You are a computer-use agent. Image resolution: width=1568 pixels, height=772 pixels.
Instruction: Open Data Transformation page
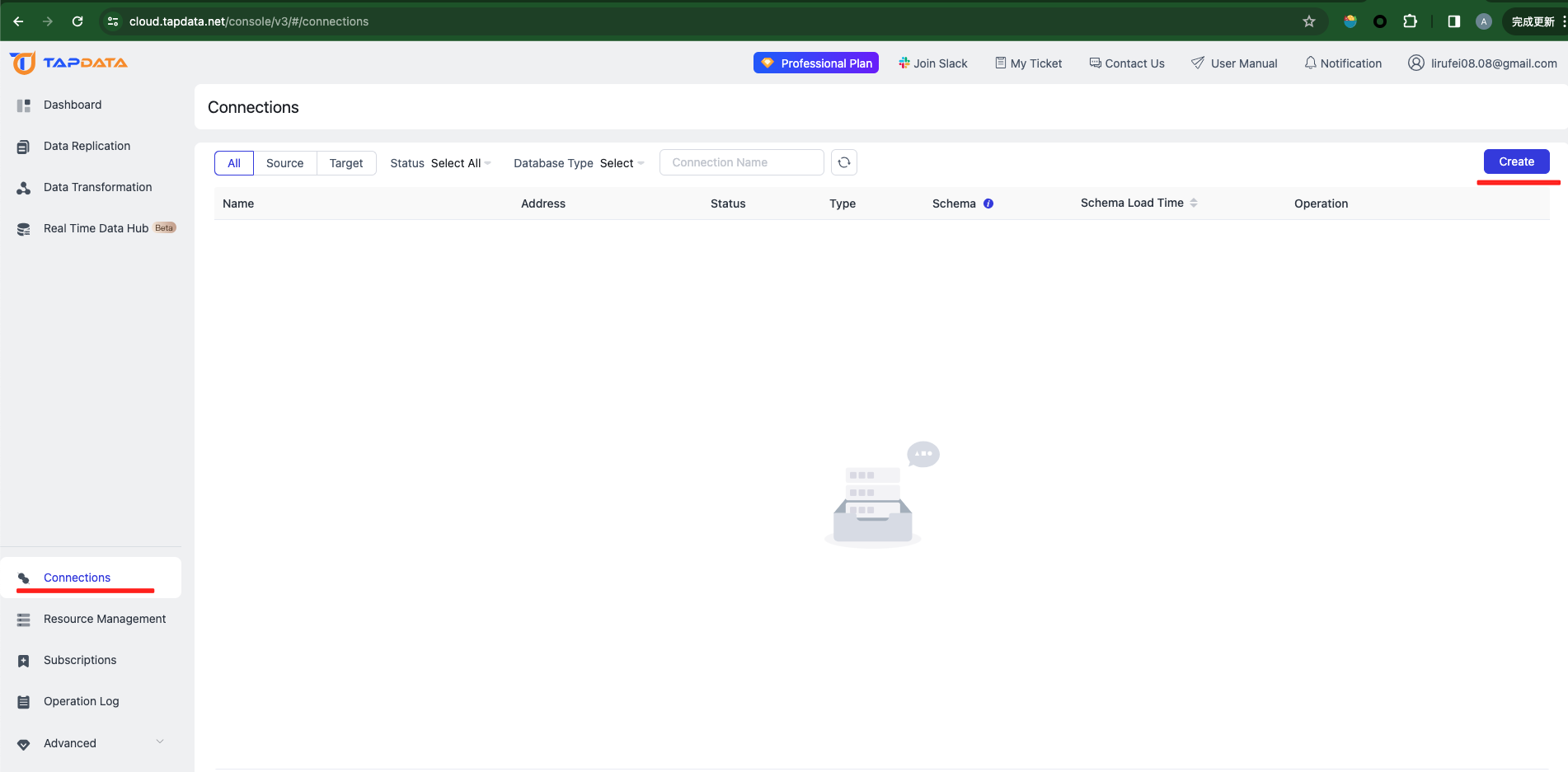click(97, 187)
